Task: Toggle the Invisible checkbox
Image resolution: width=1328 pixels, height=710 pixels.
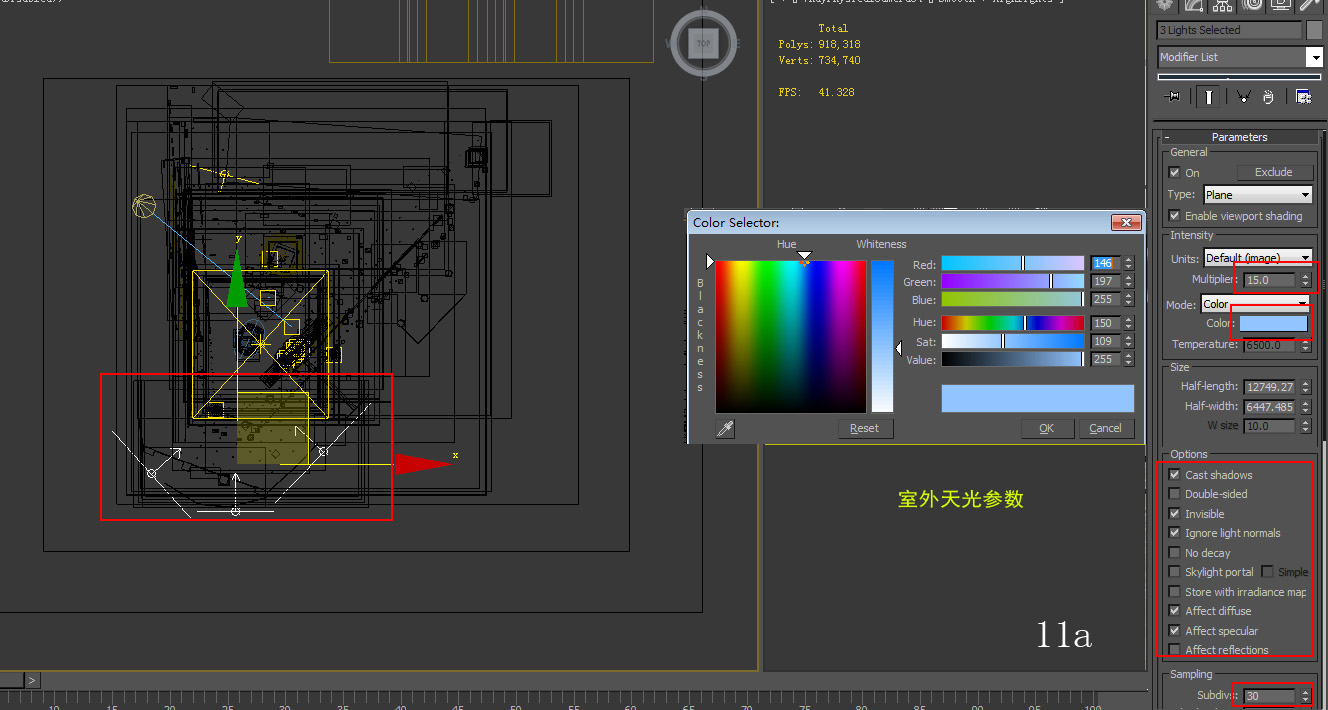Action: [1175, 514]
